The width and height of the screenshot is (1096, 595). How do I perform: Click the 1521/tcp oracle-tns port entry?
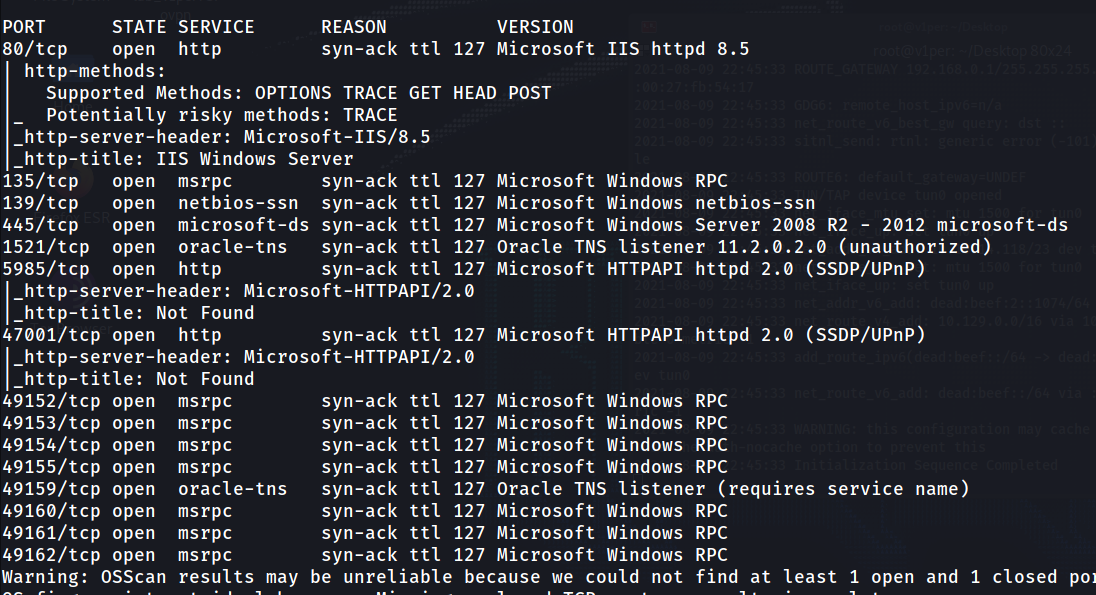coord(46,248)
